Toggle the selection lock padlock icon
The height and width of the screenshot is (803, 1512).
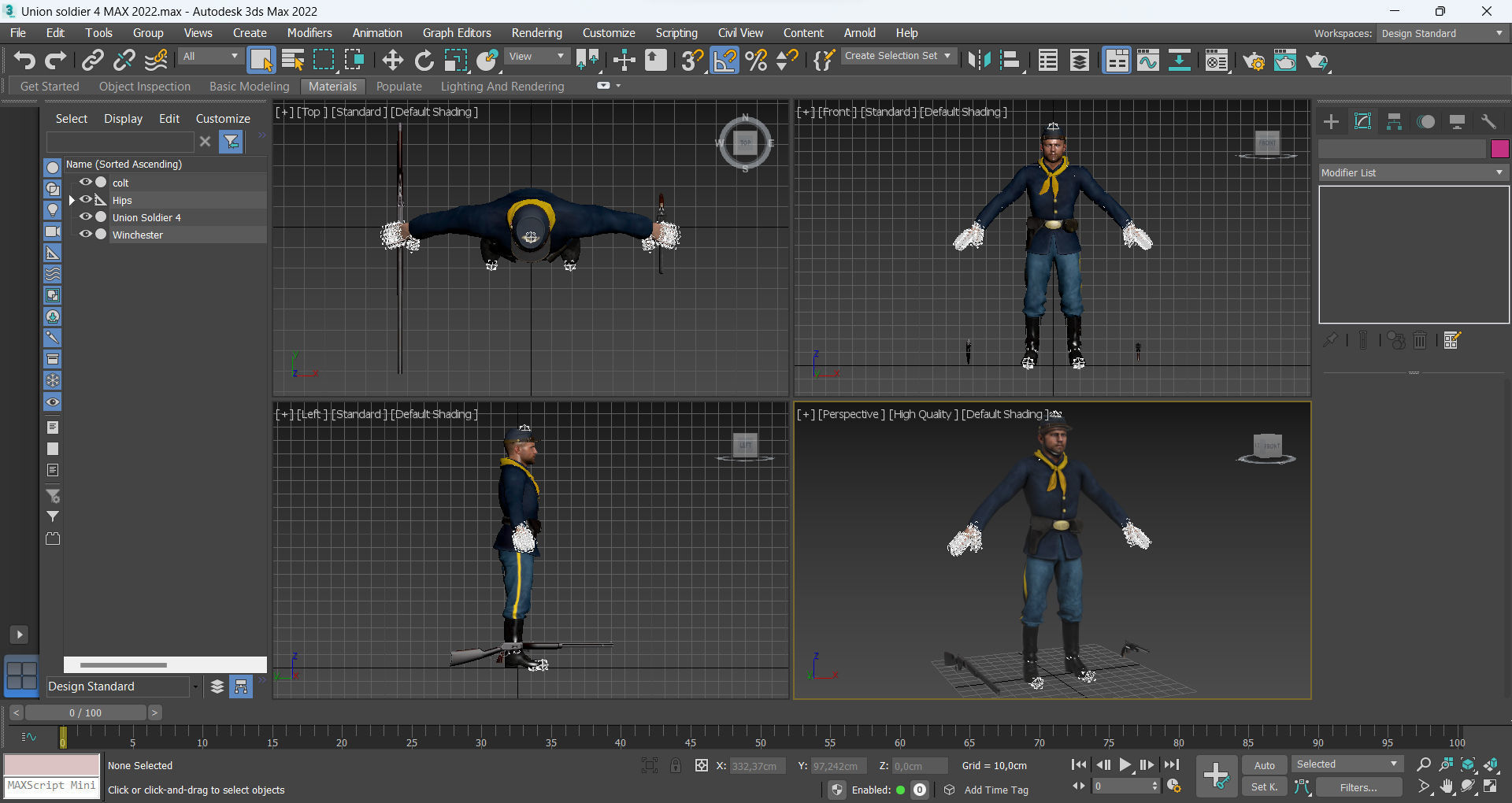[676, 765]
